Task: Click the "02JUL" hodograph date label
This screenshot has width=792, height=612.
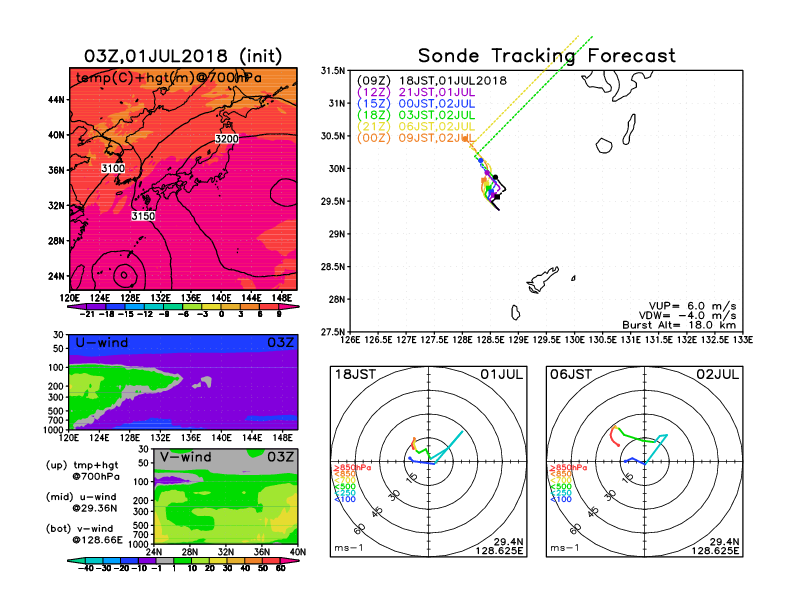Action: pyautogui.click(x=718, y=375)
